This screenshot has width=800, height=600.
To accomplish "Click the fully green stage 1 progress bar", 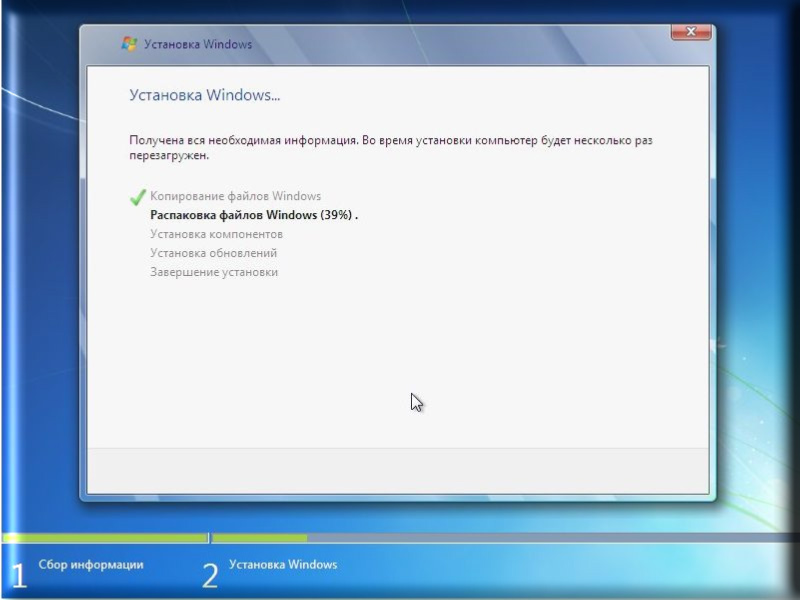I will pyautogui.click(x=105, y=538).
